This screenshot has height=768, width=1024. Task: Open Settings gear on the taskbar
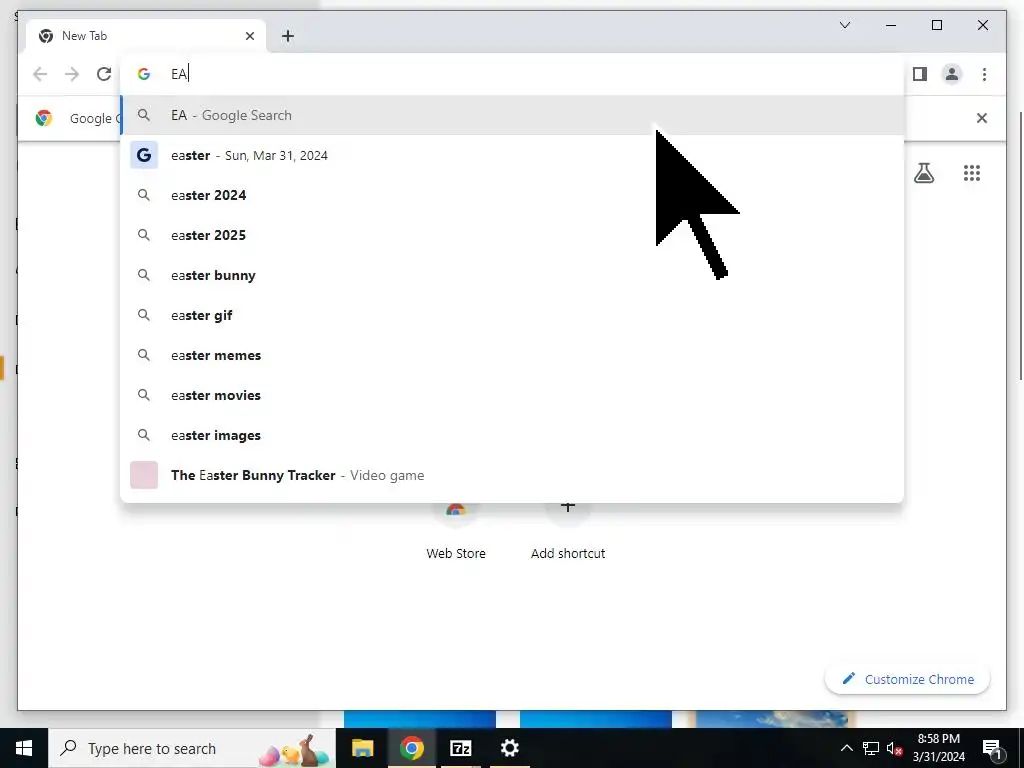click(509, 748)
